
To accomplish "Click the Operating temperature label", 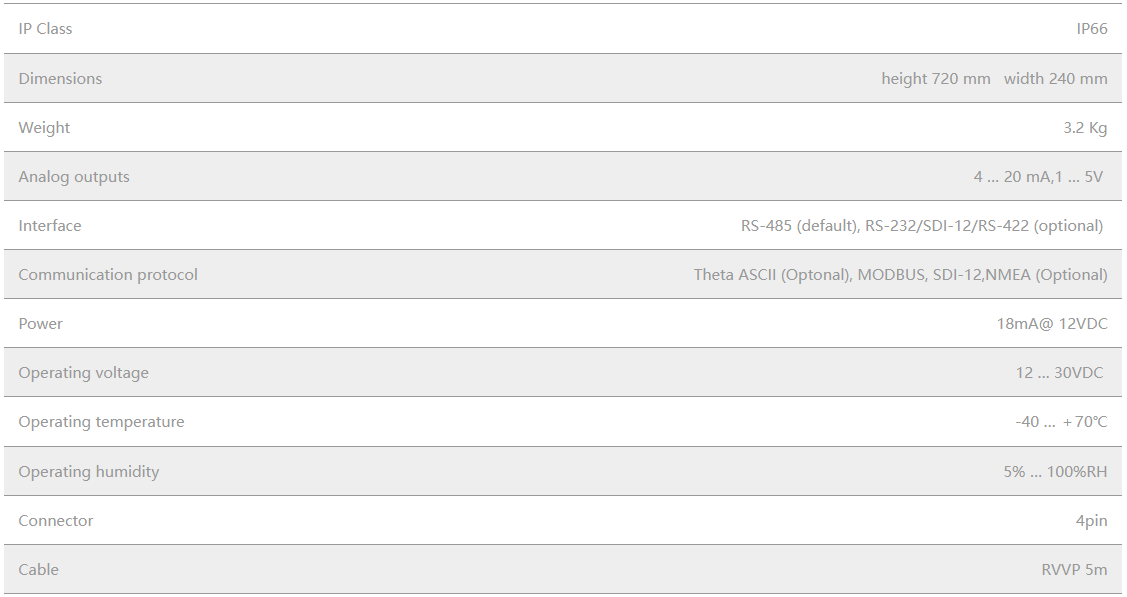I will tap(101, 421).
